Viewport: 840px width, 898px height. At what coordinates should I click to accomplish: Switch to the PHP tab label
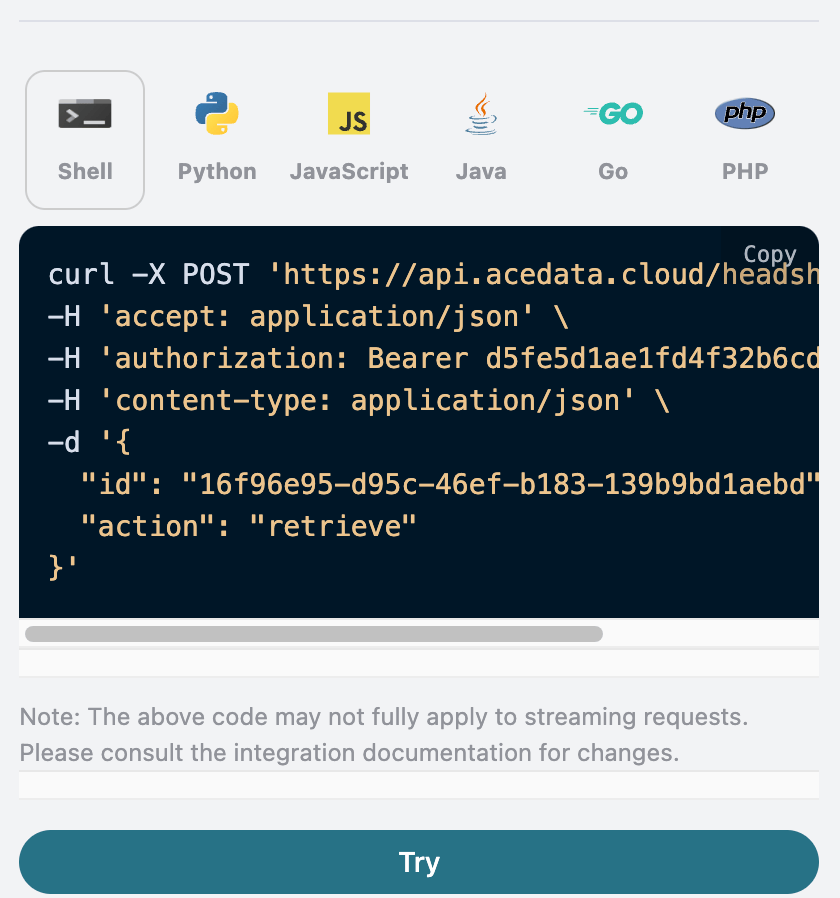[x=745, y=171]
